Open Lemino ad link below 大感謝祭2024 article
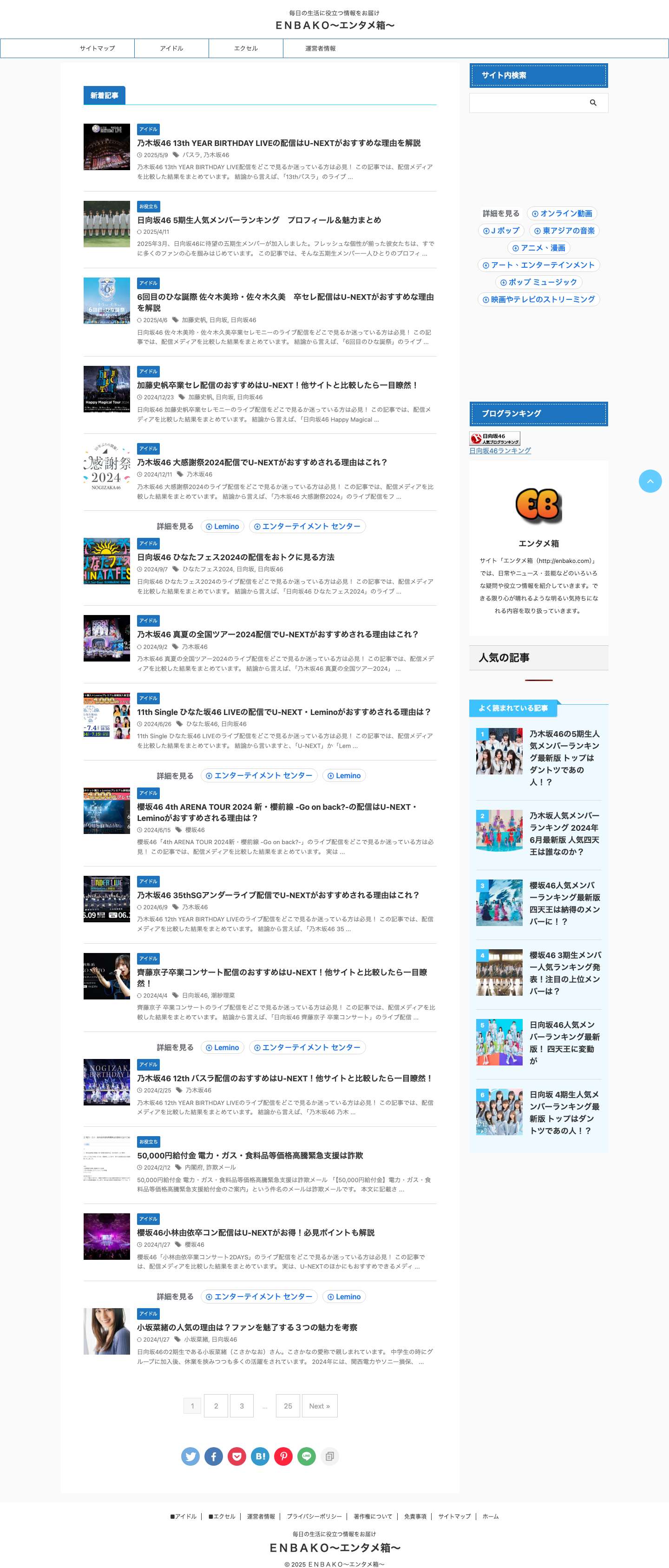 (x=222, y=527)
